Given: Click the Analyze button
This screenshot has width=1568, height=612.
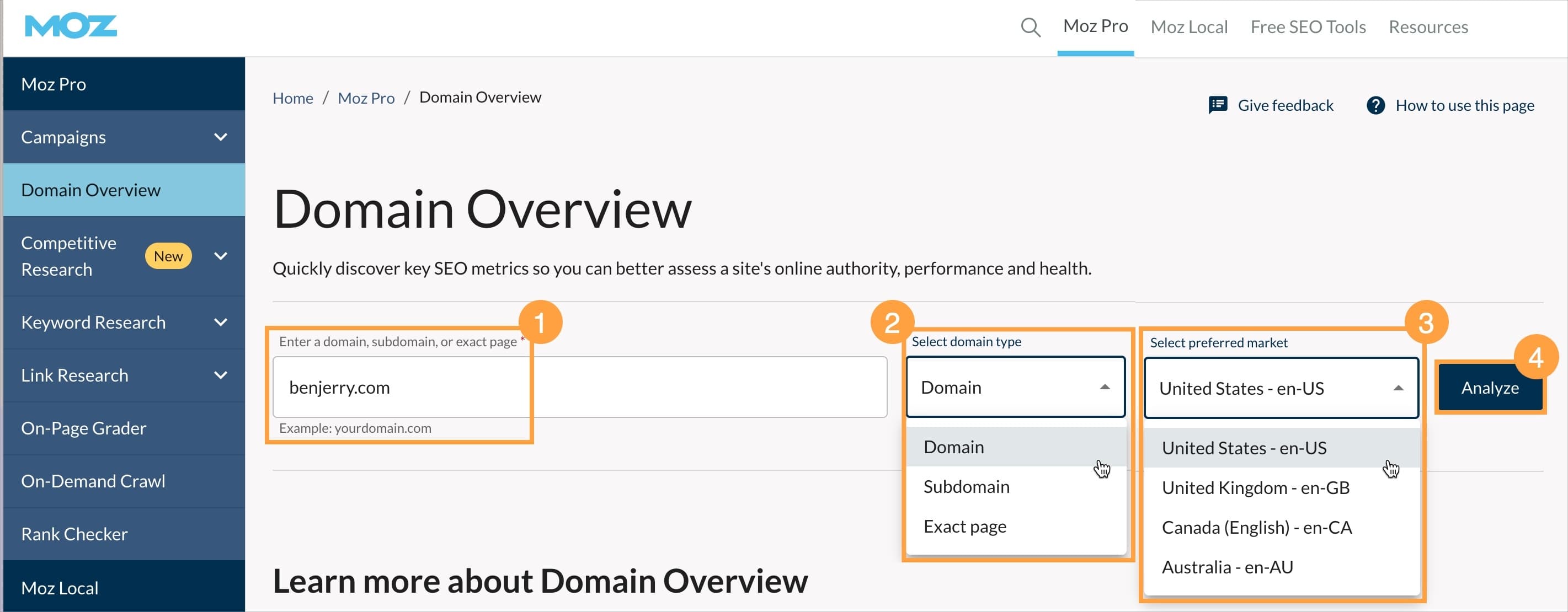Looking at the screenshot, I should [1490, 388].
